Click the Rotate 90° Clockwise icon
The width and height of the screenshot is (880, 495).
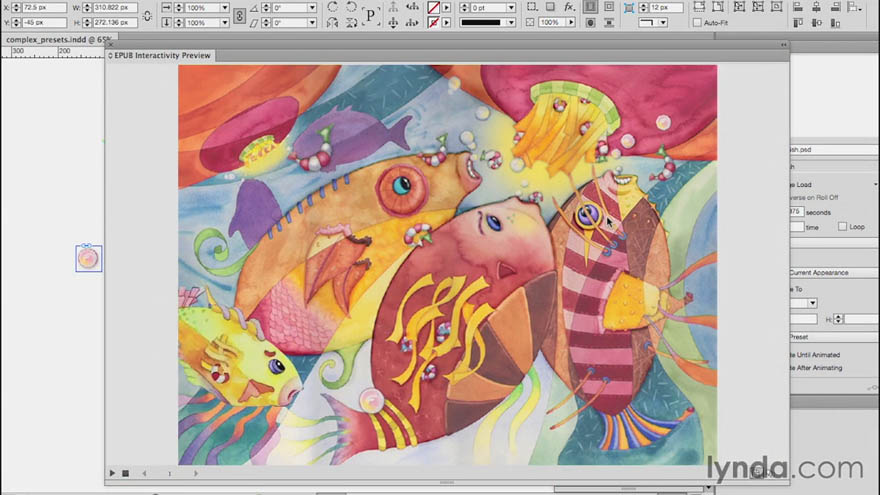click(332, 7)
